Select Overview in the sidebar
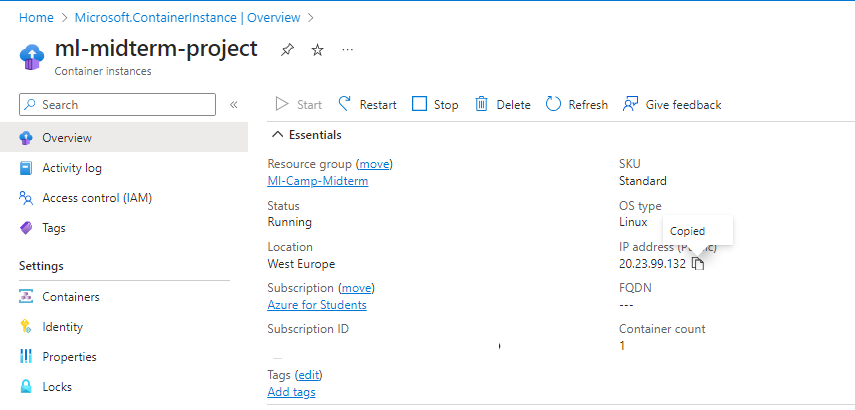This screenshot has width=855, height=410. coord(124,137)
